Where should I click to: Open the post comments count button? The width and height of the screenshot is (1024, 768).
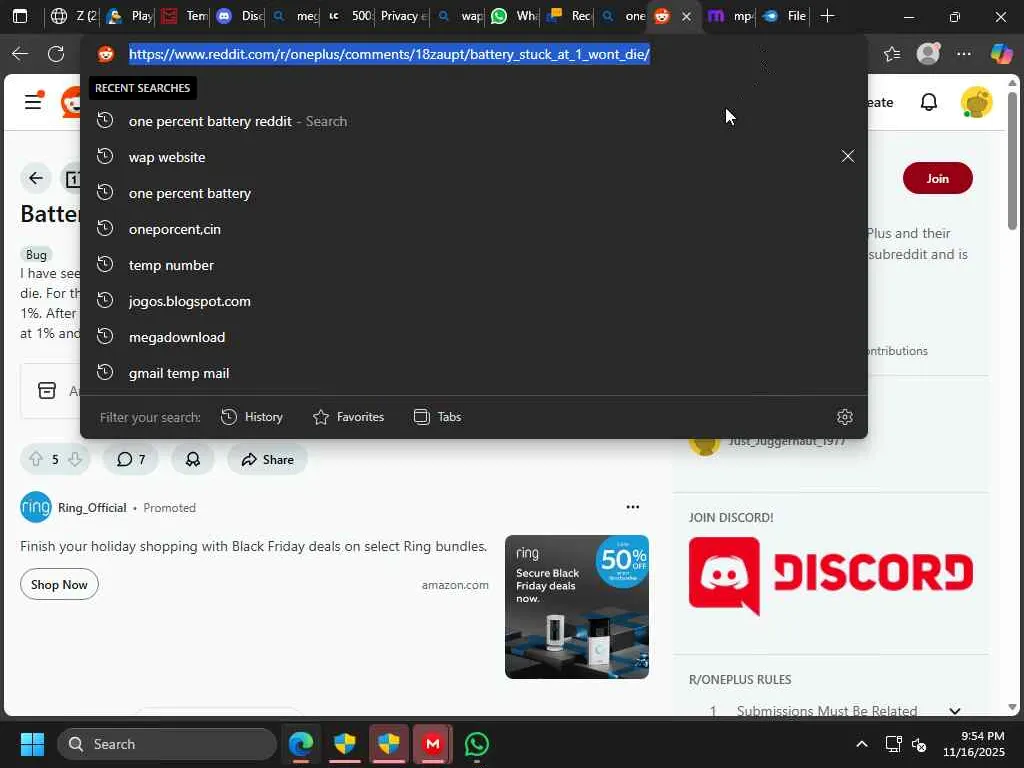point(131,459)
